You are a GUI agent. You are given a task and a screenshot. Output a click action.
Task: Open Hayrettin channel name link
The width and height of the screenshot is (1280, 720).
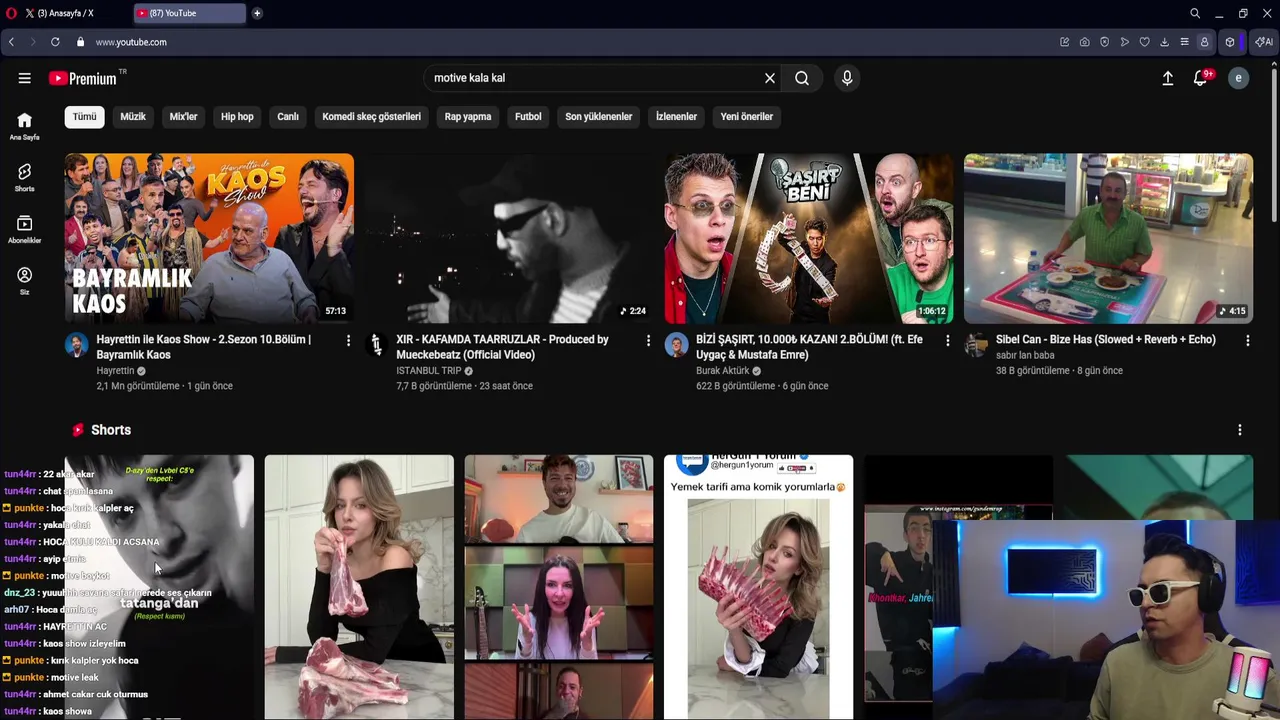[x=115, y=371]
